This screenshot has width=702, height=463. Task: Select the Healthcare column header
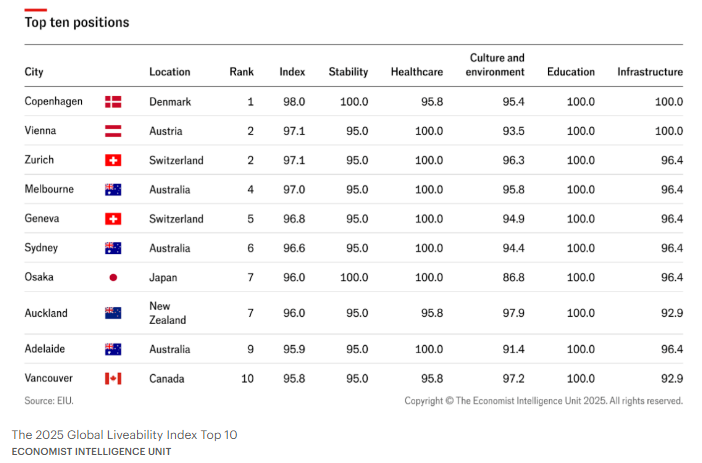pos(416,72)
